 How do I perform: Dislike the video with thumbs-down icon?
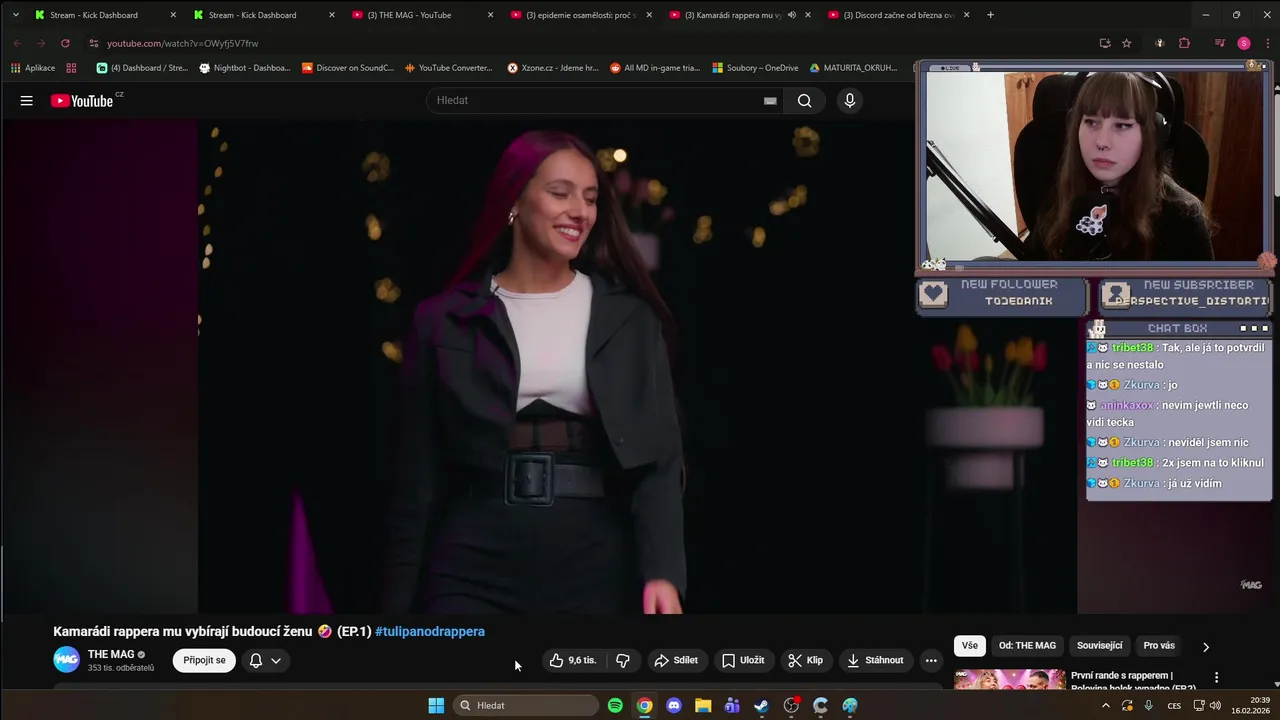pos(623,660)
